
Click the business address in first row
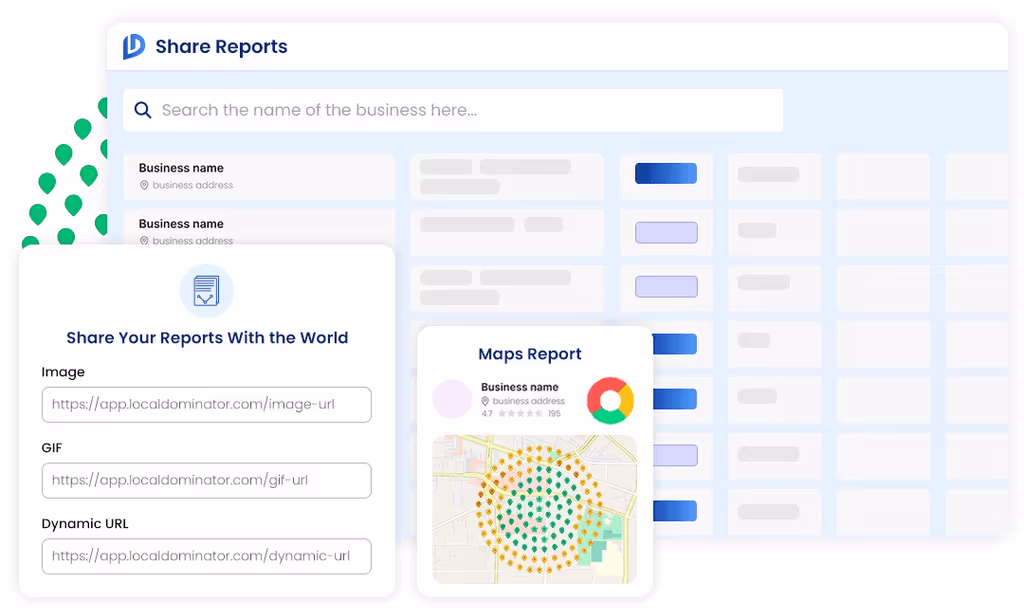193,186
